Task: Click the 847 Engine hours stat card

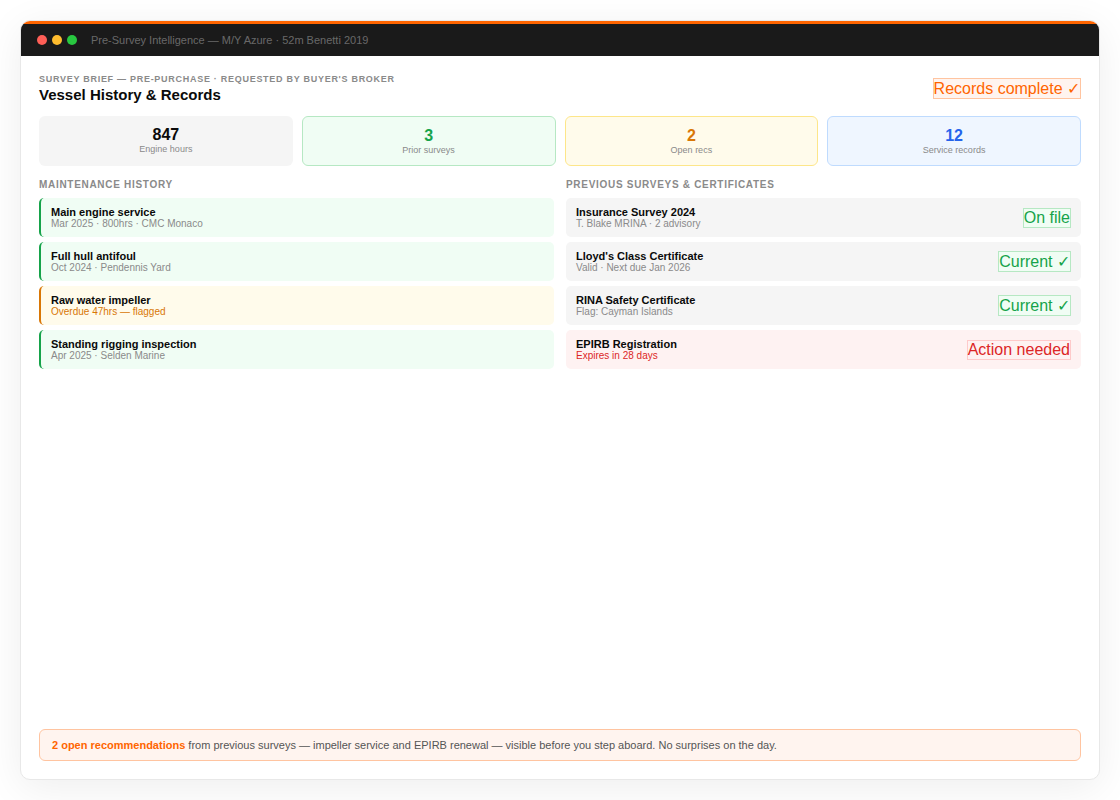Action: pyautogui.click(x=165, y=141)
